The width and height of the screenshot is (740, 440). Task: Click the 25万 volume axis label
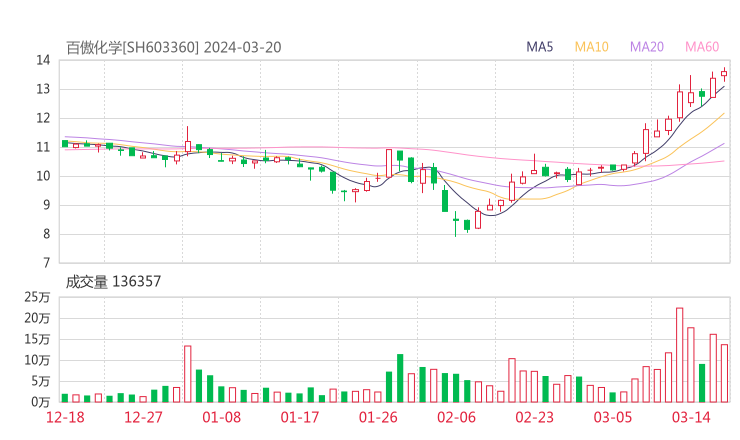tap(37, 297)
